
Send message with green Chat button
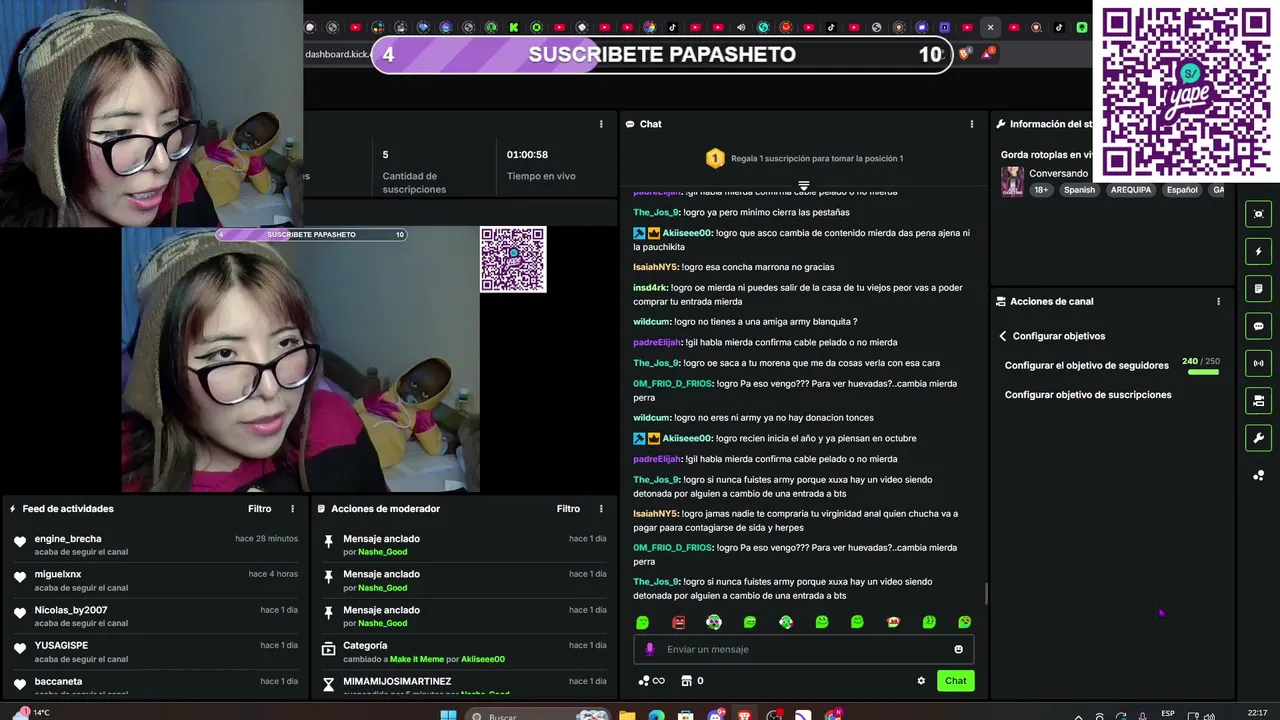(x=956, y=681)
